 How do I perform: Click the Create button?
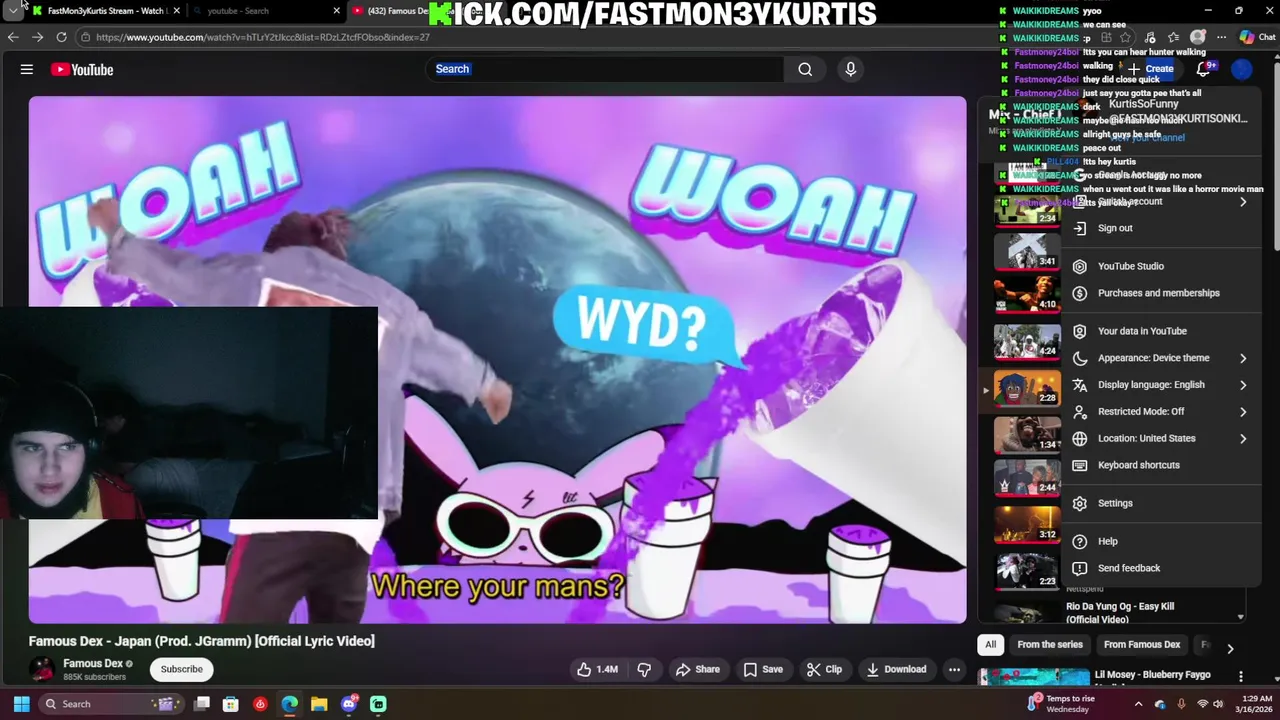[1150, 69]
